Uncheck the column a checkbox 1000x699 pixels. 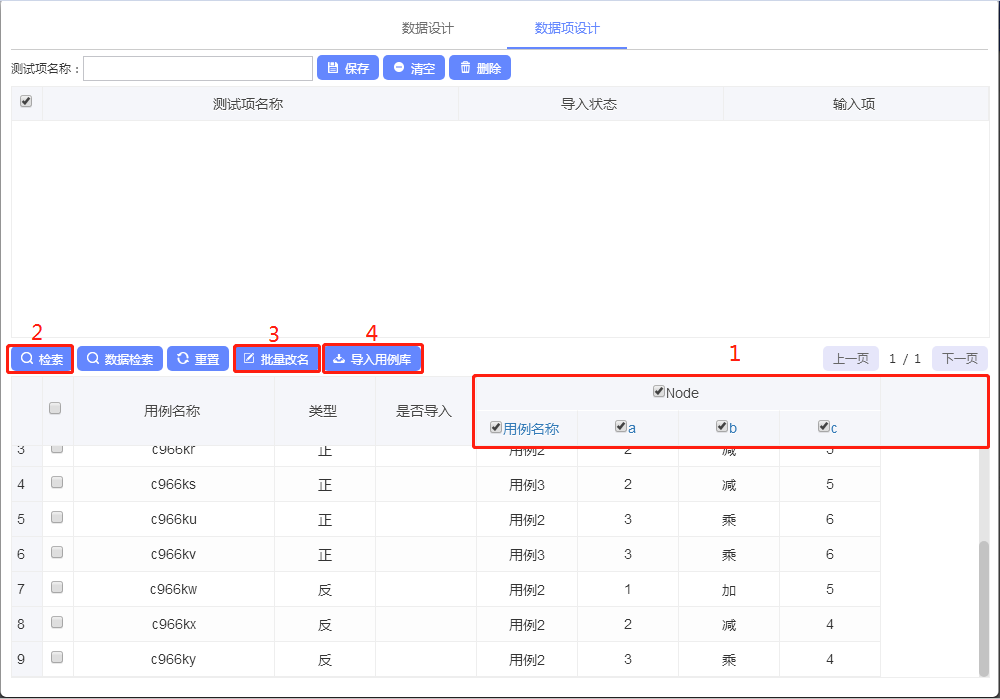click(621, 427)
